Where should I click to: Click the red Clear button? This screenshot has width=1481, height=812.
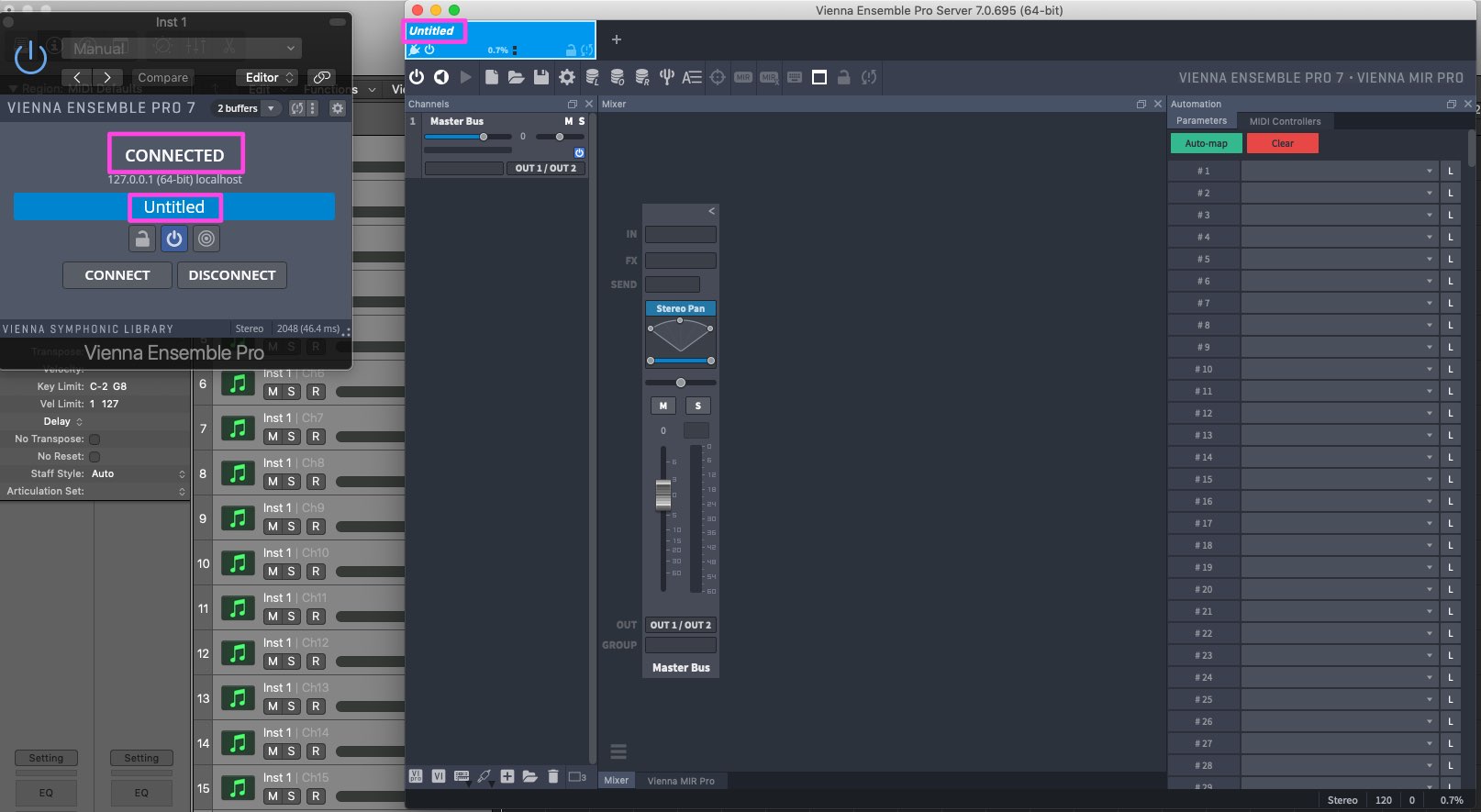1282,143
